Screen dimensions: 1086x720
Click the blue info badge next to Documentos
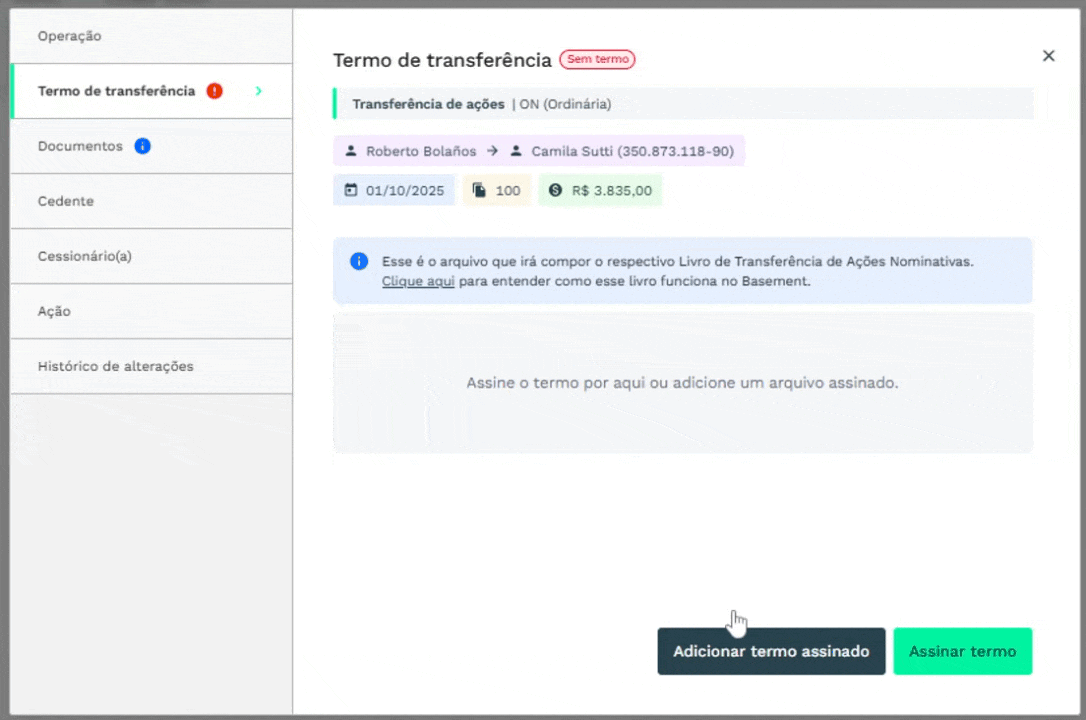(x=142, y=145)
